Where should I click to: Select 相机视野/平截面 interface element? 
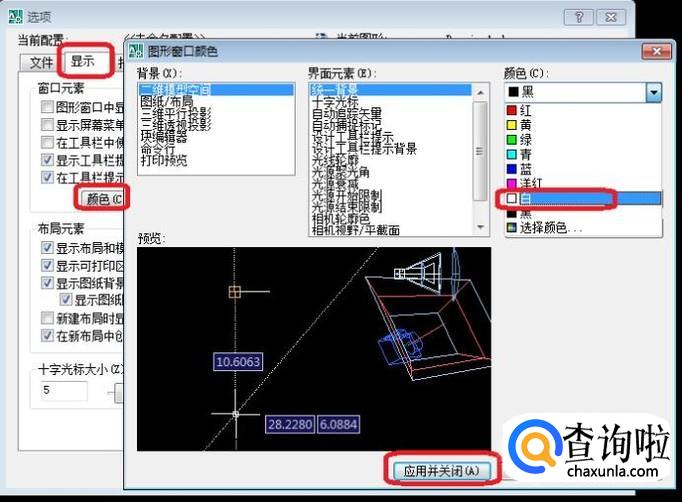356,230
